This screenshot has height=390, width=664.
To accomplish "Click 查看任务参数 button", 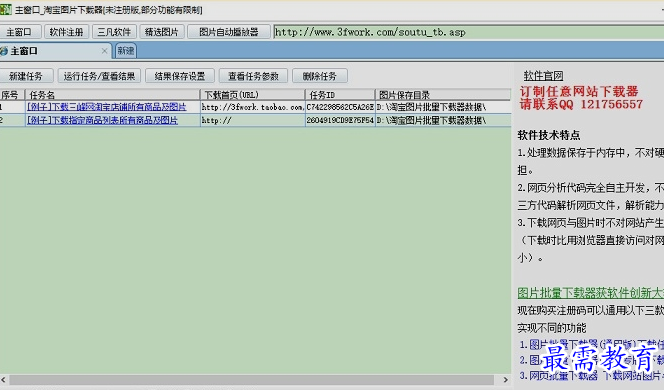I will click(253, 76).
